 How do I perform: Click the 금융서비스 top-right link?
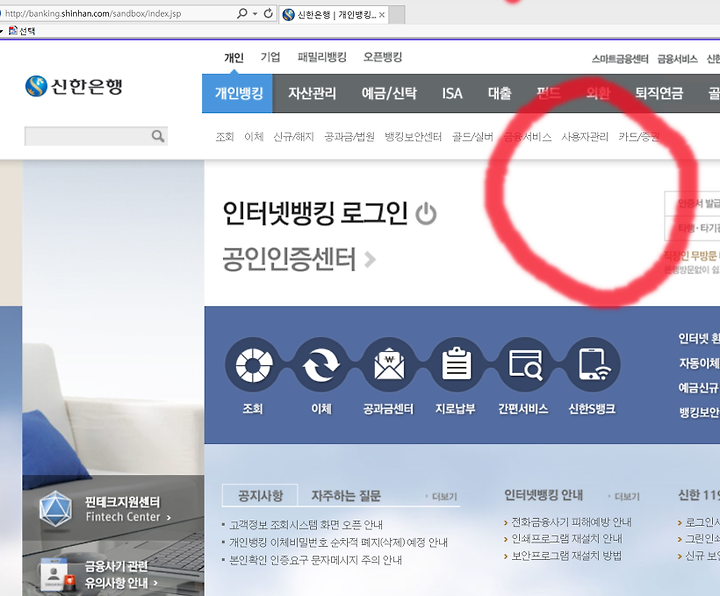[677, 59]
